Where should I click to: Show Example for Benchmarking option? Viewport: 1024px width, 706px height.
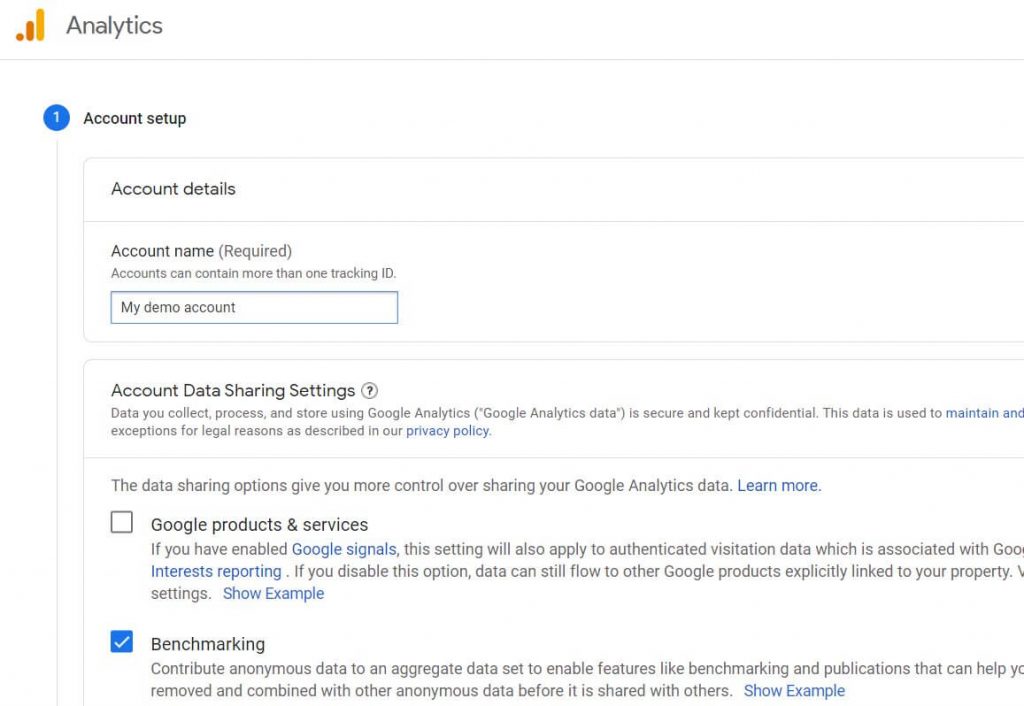click(794, 691)
